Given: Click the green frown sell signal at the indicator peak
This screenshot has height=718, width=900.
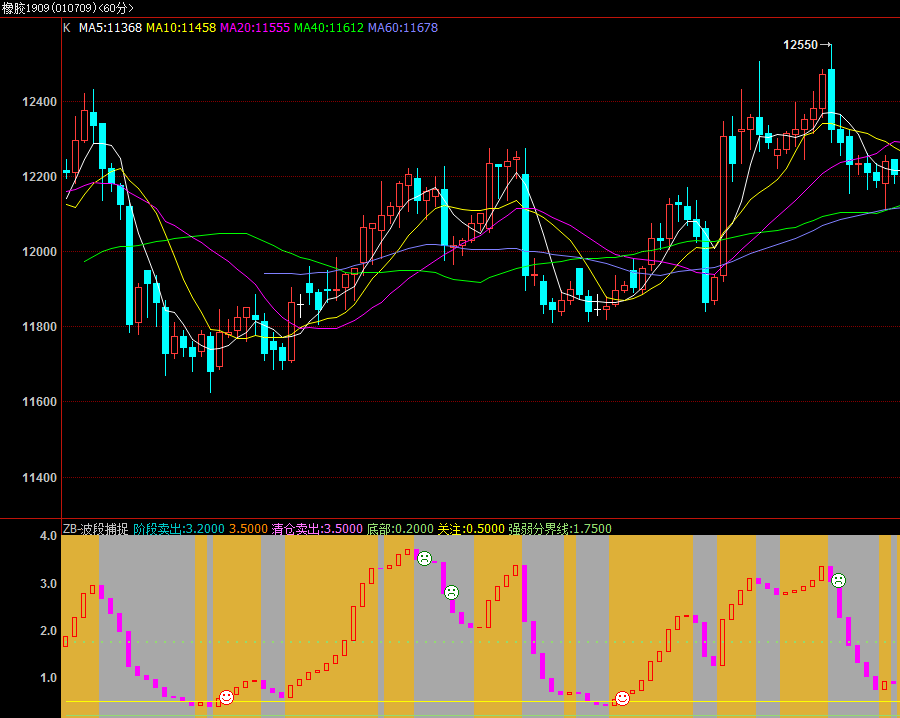Looking at the screenshot, I should tap(424, 558).
